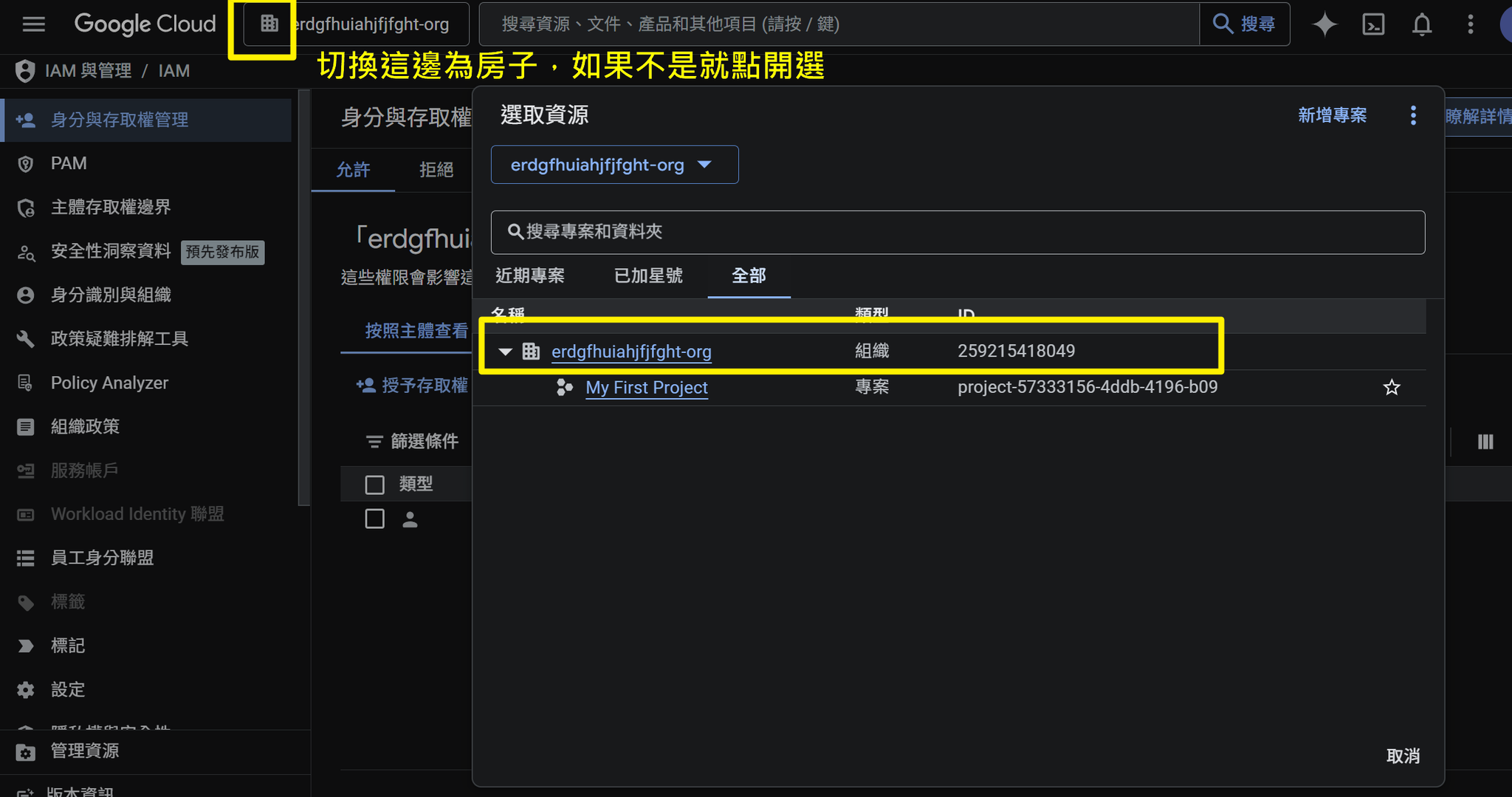Open Gemini AI assistant sparkle icon
The image size is (1512, 797).
[x=1324, y=24]
